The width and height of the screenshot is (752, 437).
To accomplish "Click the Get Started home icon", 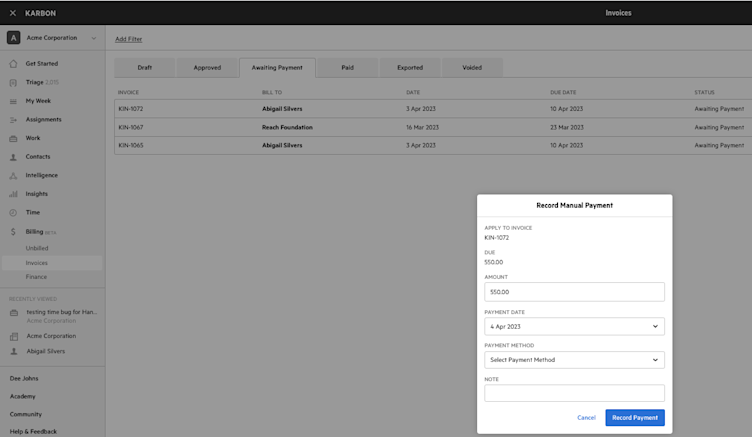I will point(13,63).
